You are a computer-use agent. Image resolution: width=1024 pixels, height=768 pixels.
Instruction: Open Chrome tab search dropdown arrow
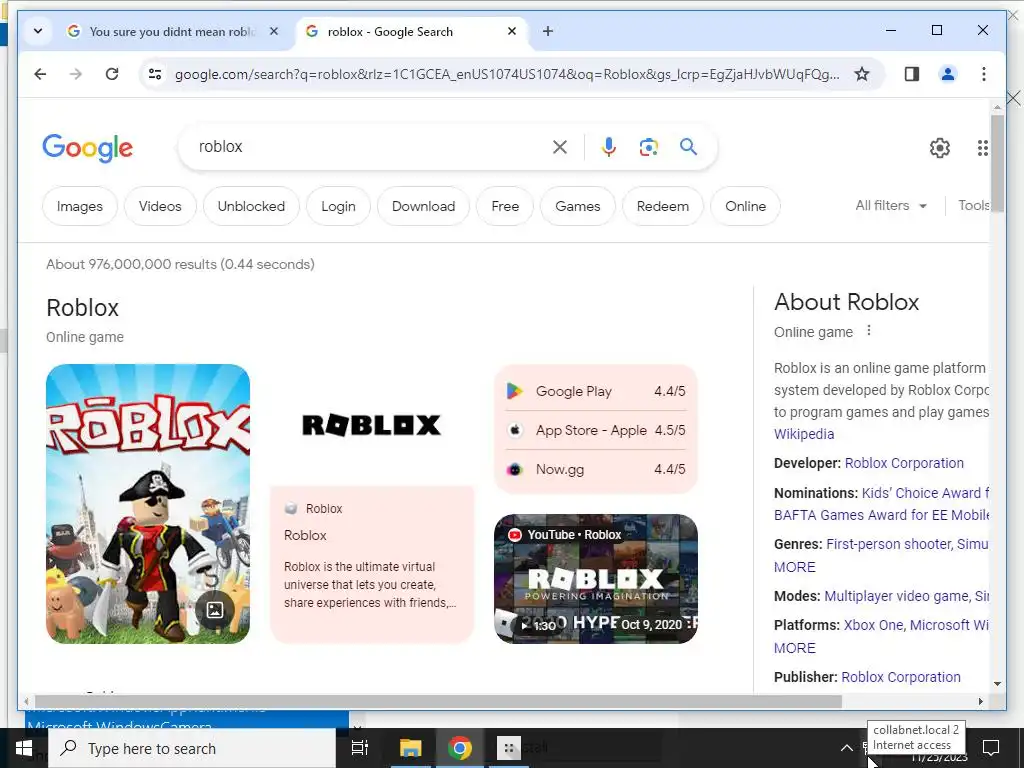38,31
